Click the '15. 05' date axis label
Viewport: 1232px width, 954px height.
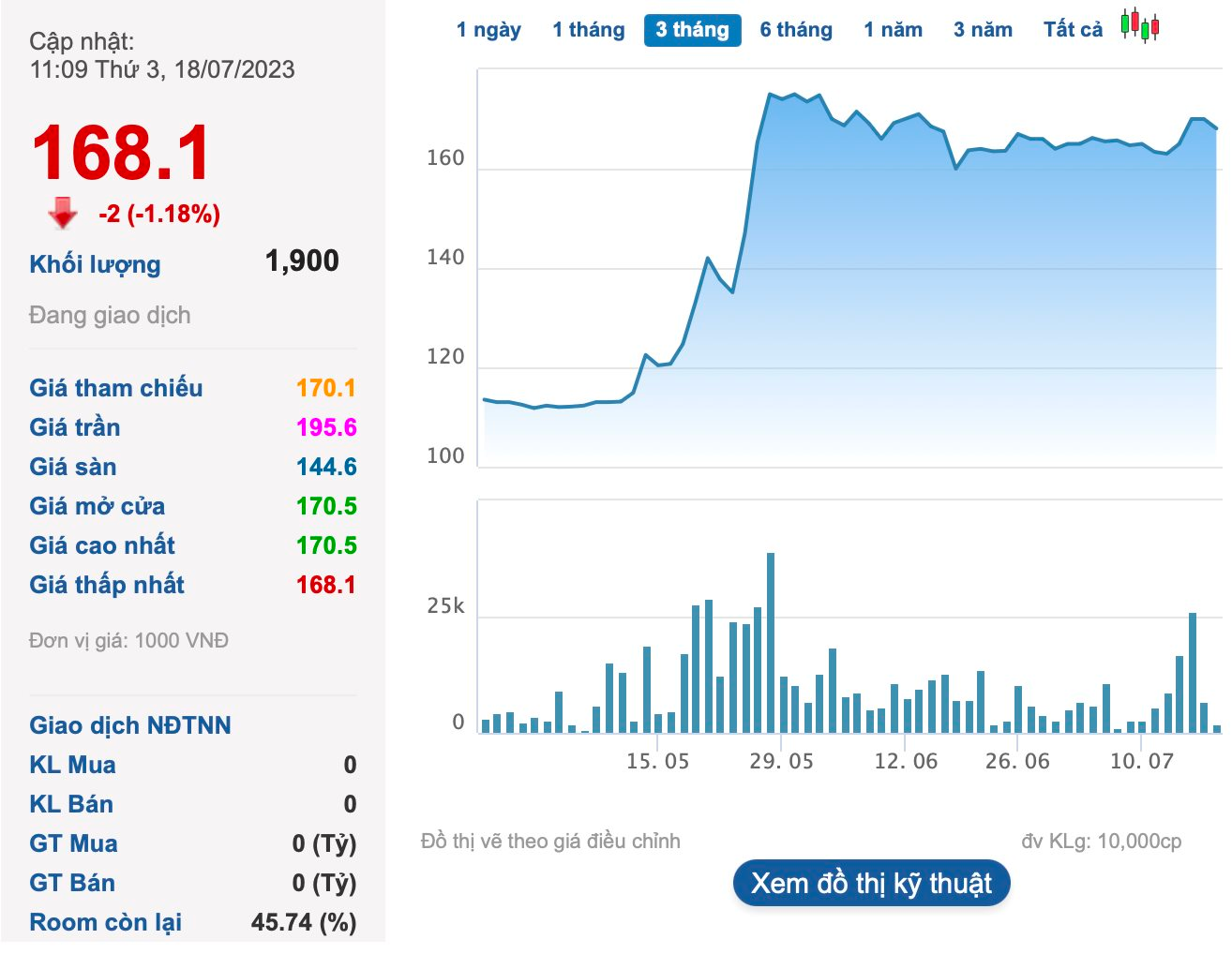click(x=657, y=761)
